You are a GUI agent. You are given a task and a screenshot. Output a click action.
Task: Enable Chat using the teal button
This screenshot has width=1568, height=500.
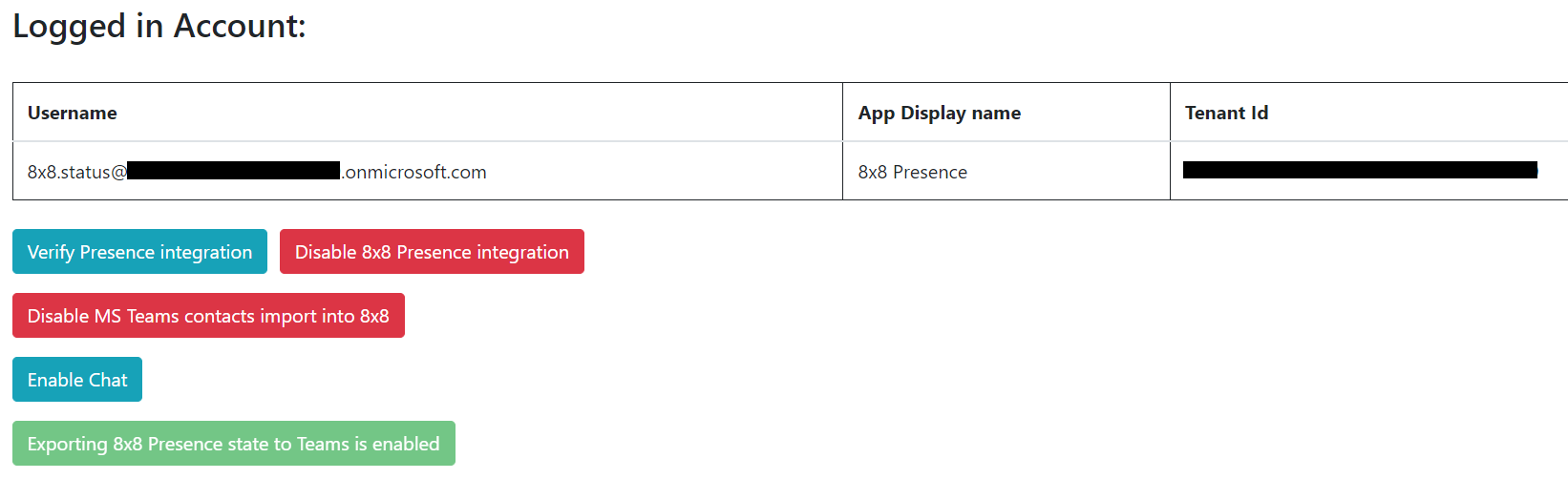click(x=77, y=380)
